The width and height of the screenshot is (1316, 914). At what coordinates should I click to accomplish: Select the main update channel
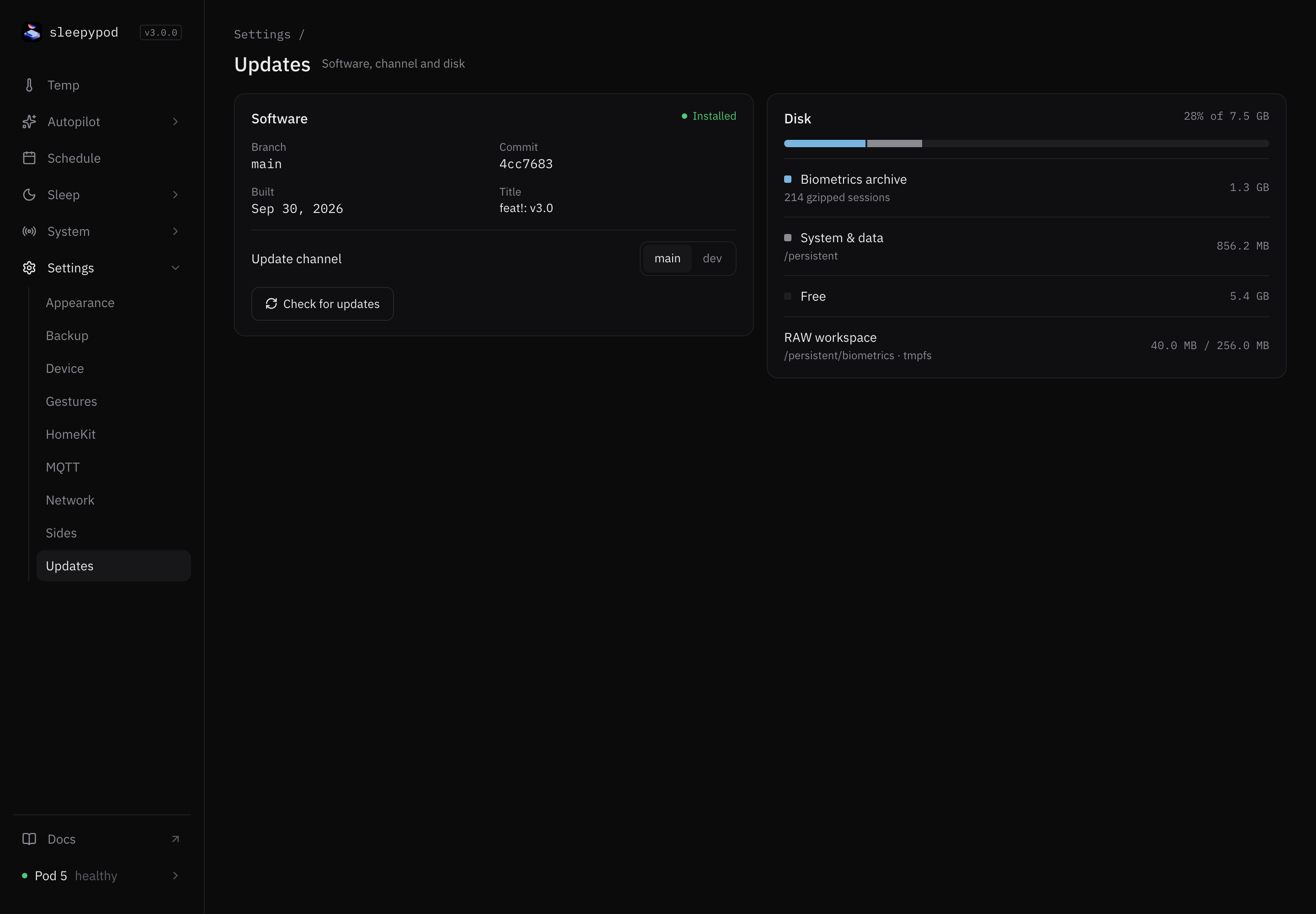point(668,258)
